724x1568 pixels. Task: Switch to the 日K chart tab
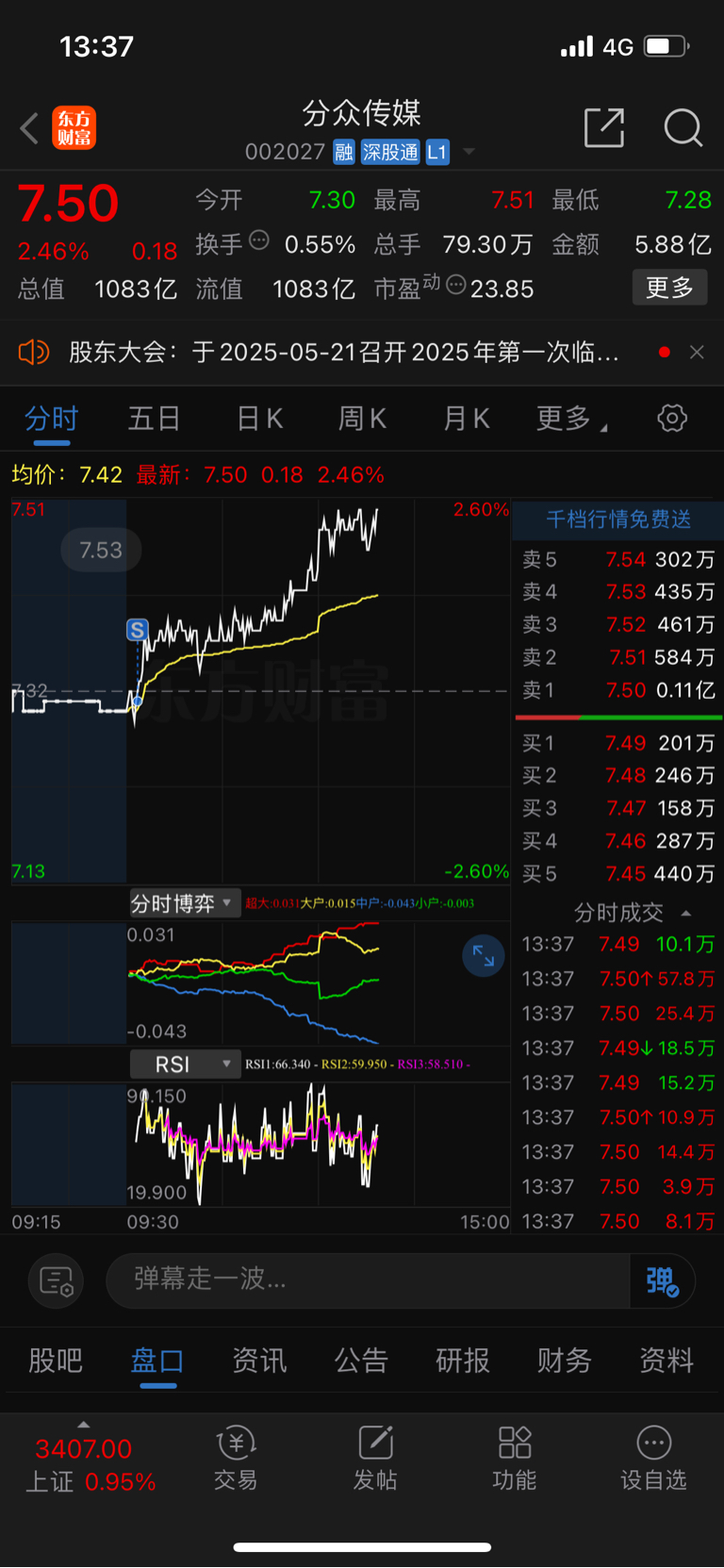pyautogui.click(x=260, y=419)
